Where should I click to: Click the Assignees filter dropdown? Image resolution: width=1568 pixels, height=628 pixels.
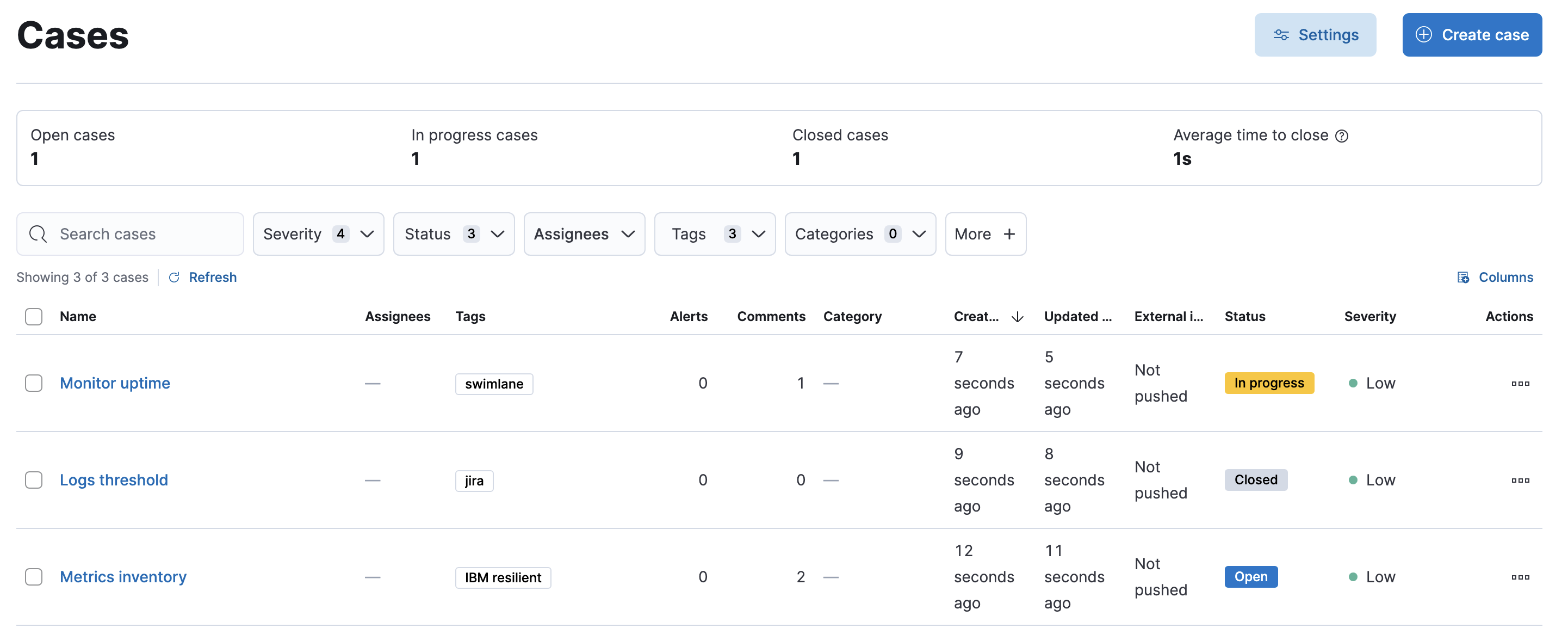[x=583, y=233]
